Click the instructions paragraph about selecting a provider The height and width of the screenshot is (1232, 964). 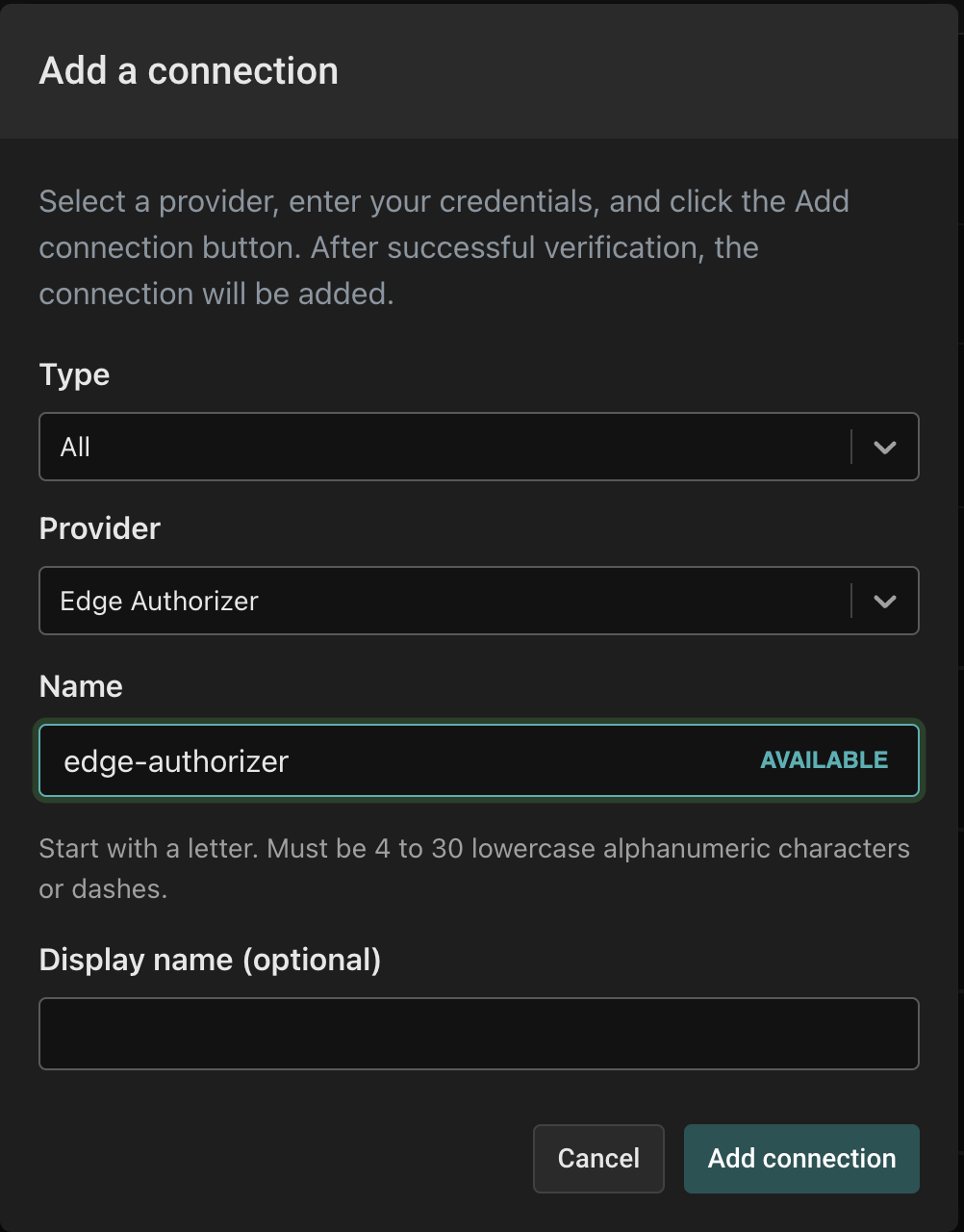[x=444, y=247]
